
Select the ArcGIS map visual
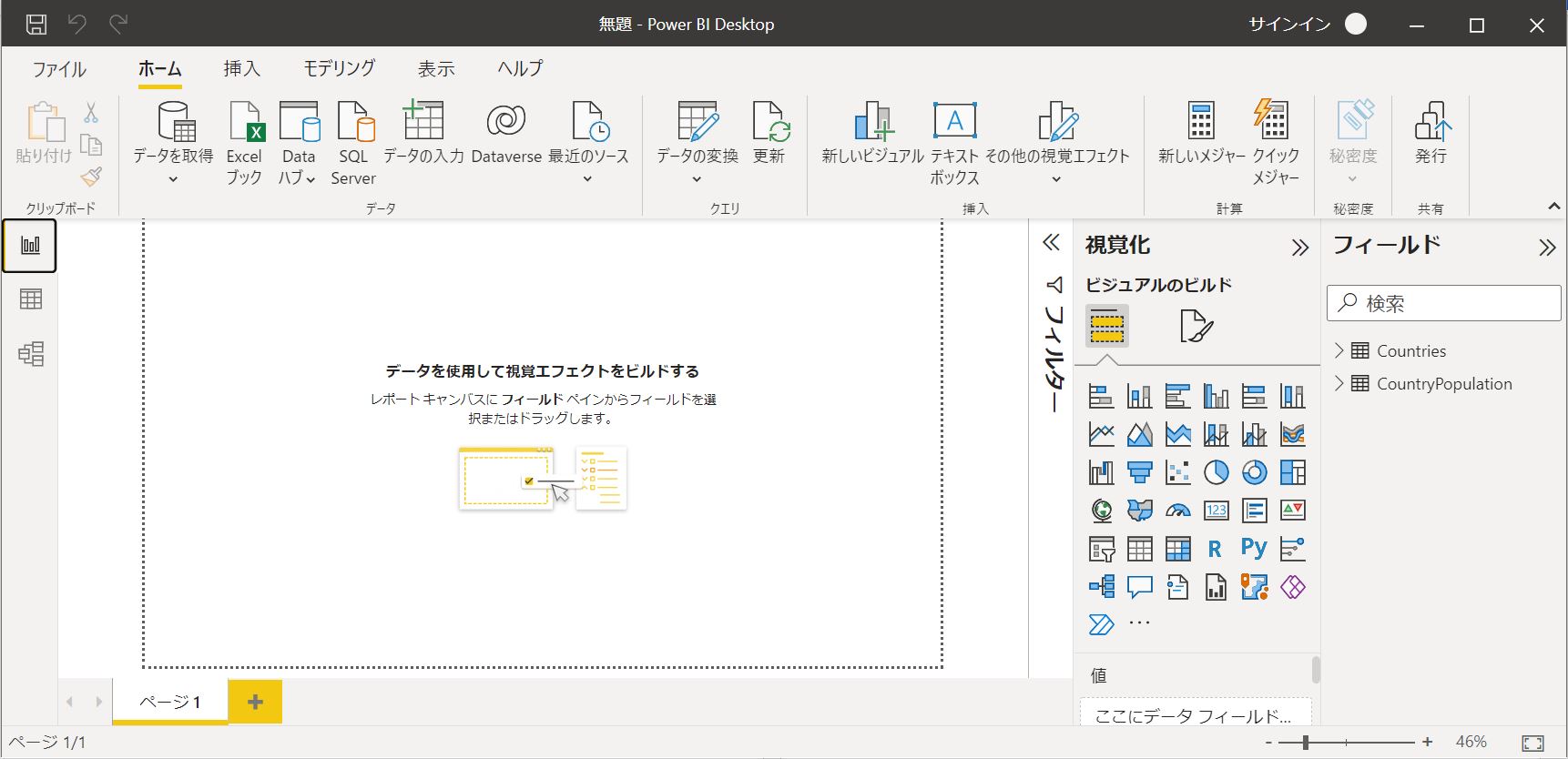[x=1254, y=587]
